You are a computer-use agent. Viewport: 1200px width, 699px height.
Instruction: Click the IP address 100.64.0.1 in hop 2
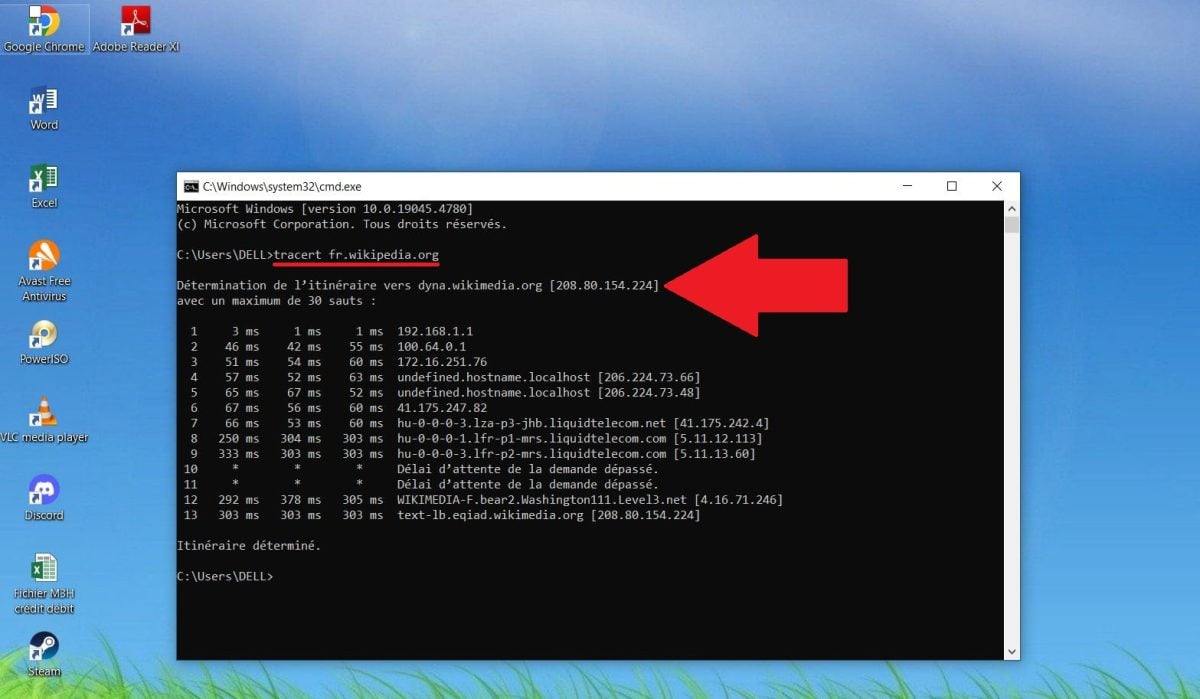tap(432, 347)
